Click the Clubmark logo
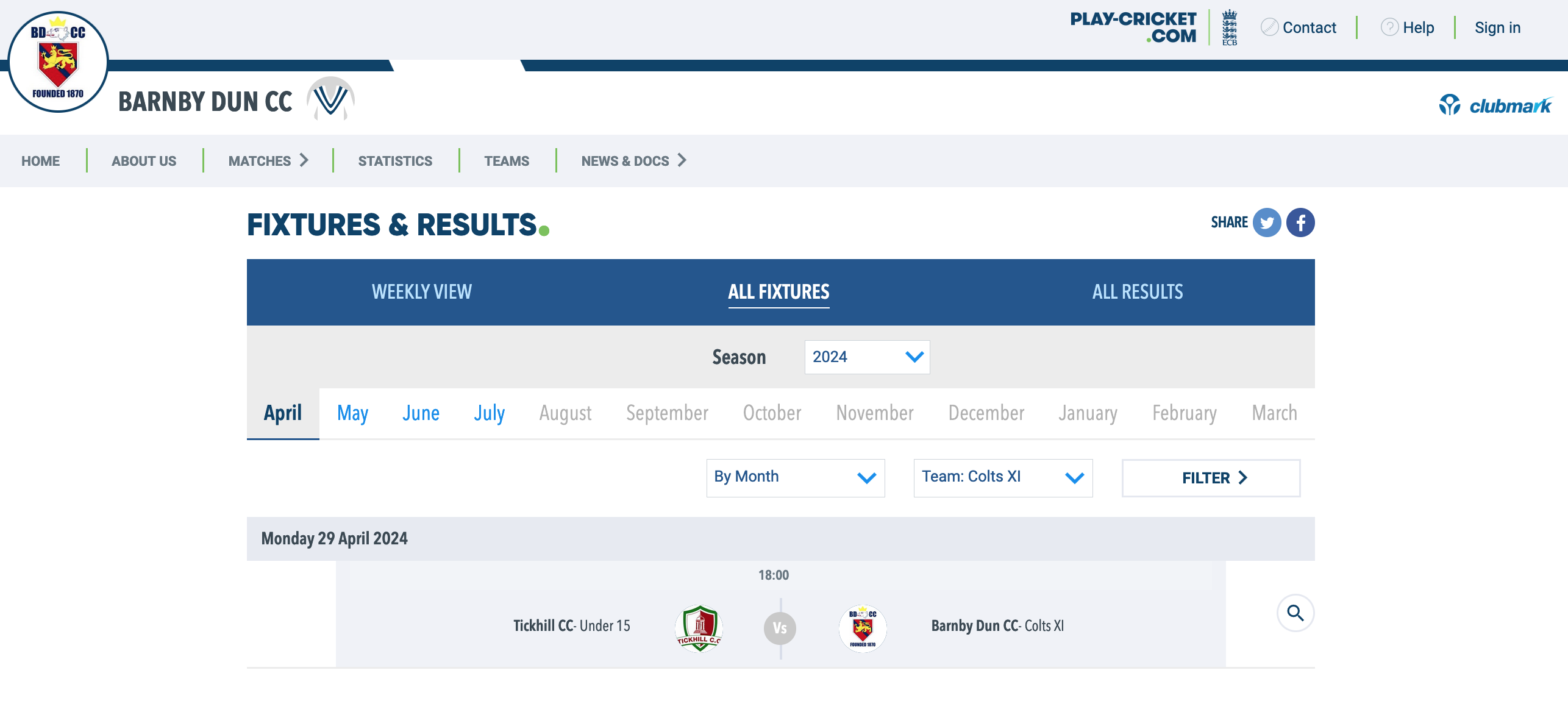This screenshot has width=1568, height=712. coord(1495,105)
